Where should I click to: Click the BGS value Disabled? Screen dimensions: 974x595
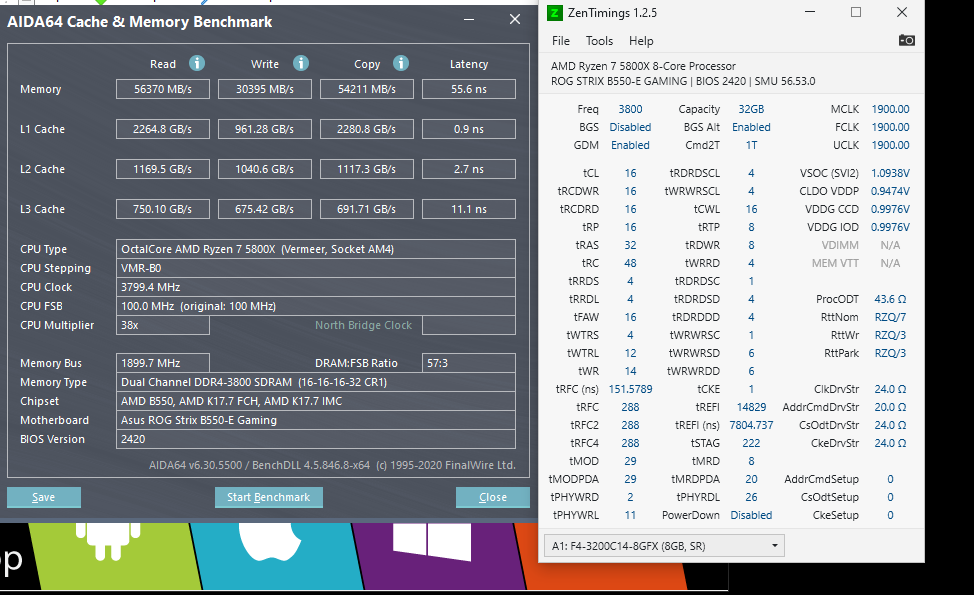pyautogui.click(x=630, y=127)
